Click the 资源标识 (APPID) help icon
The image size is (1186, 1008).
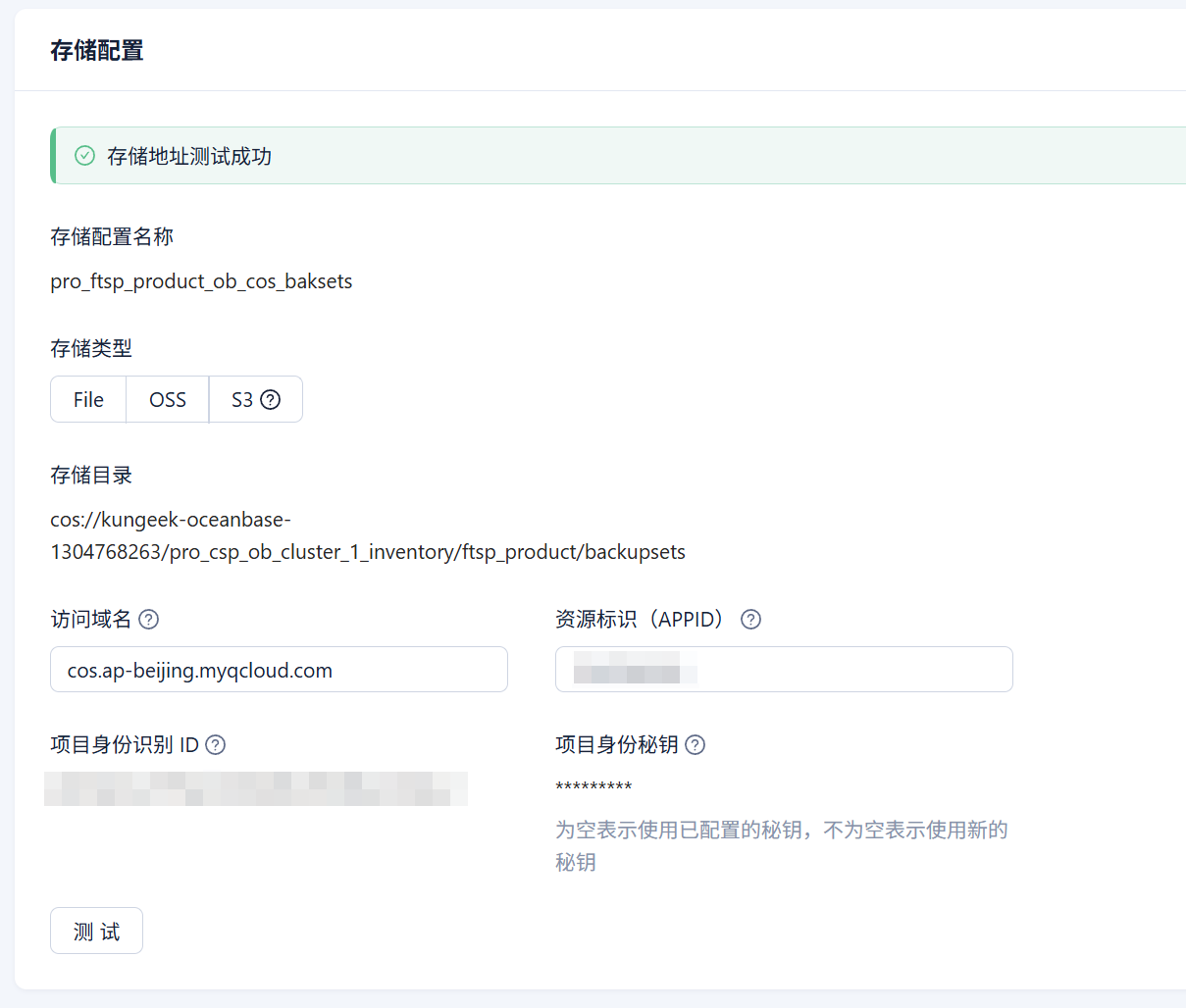pos(750,620)
